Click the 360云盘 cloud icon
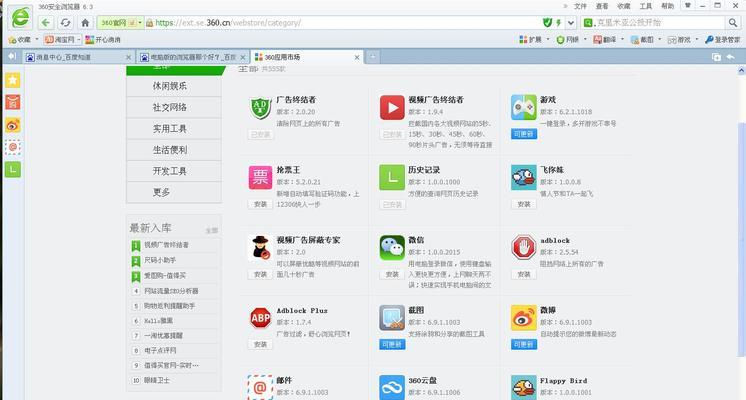Viewport: 746px width, 400px height. point(392,387)
